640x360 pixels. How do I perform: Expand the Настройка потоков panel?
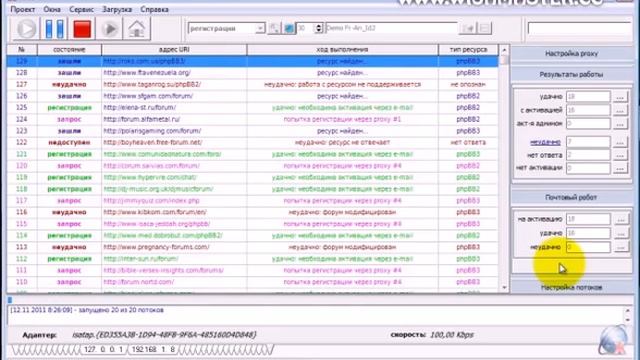click(571, 287)
